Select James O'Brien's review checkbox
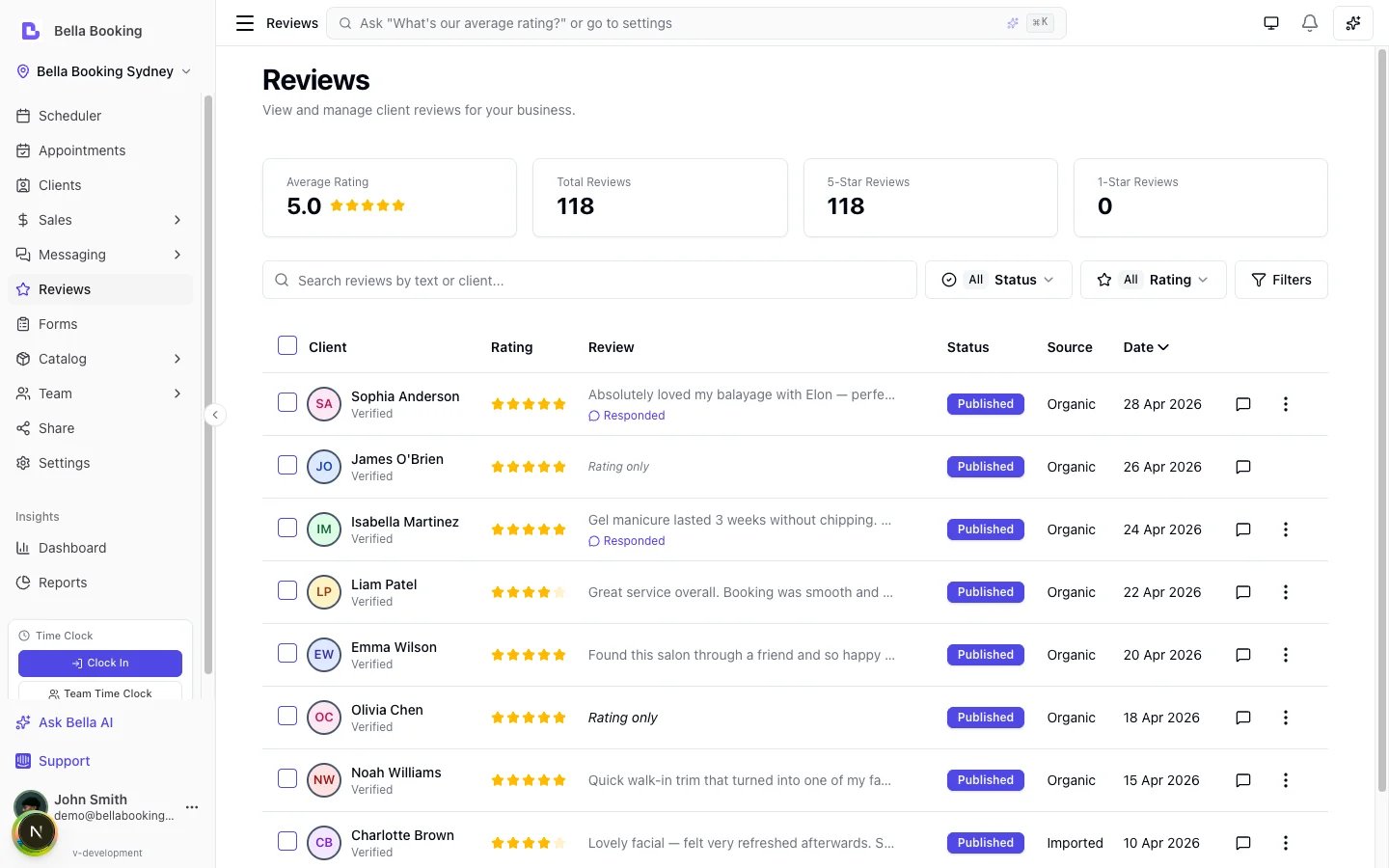Viewport: 1389px width, 868px height. click(x=287, y=465)
